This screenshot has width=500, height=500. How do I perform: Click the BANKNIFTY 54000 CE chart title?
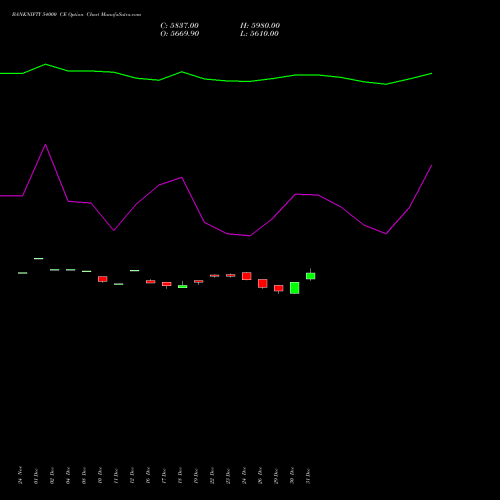point(76,15)
